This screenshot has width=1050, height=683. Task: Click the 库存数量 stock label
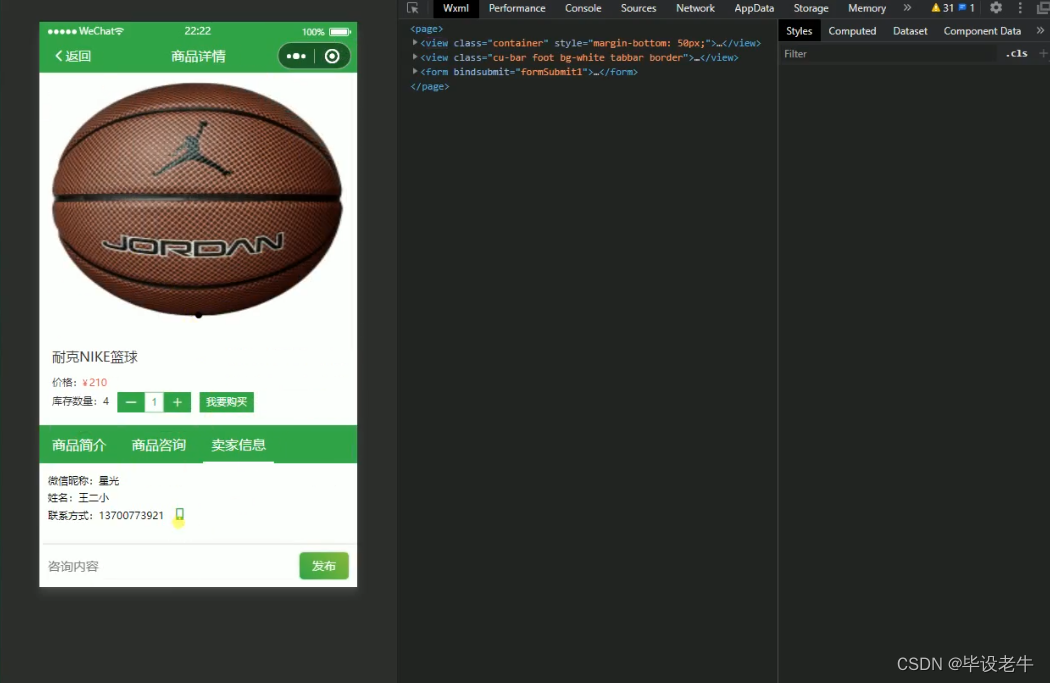tap(74, 401)
